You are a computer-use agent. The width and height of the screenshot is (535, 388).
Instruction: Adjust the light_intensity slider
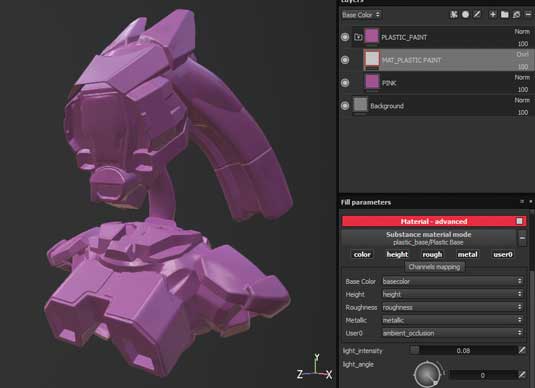[463, 350]
